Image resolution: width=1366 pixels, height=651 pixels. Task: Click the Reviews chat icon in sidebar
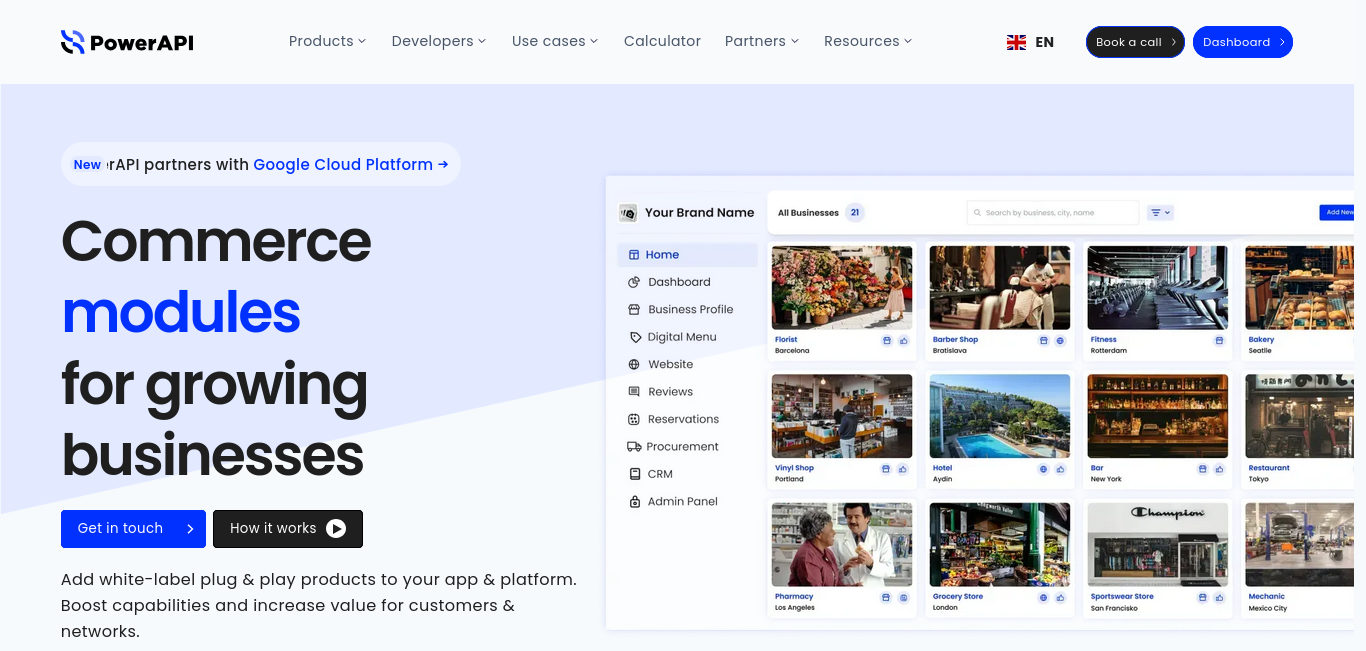(x=634, y=392)
